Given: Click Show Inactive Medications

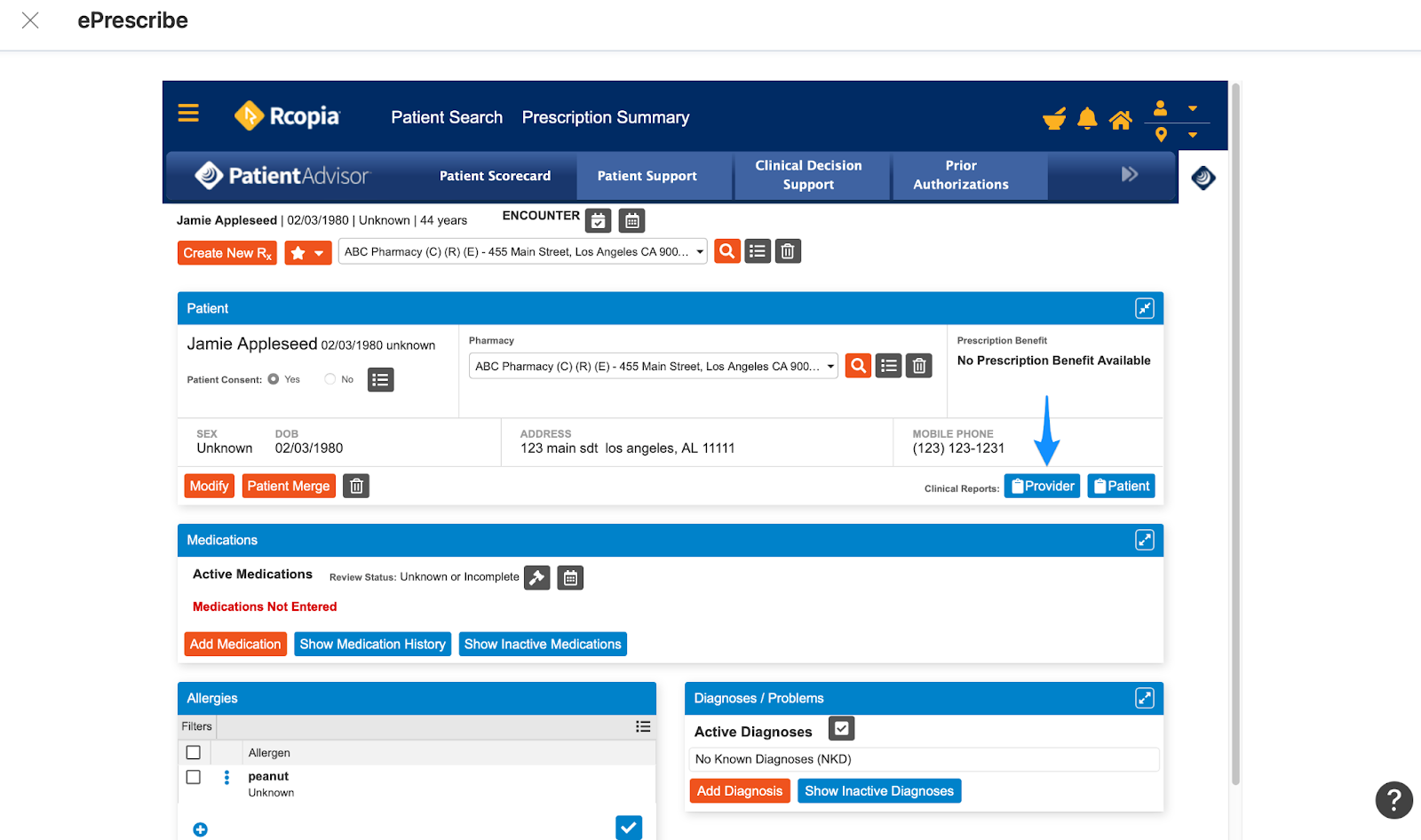Looking at the screenshot, I should click(x=543, y=644).
